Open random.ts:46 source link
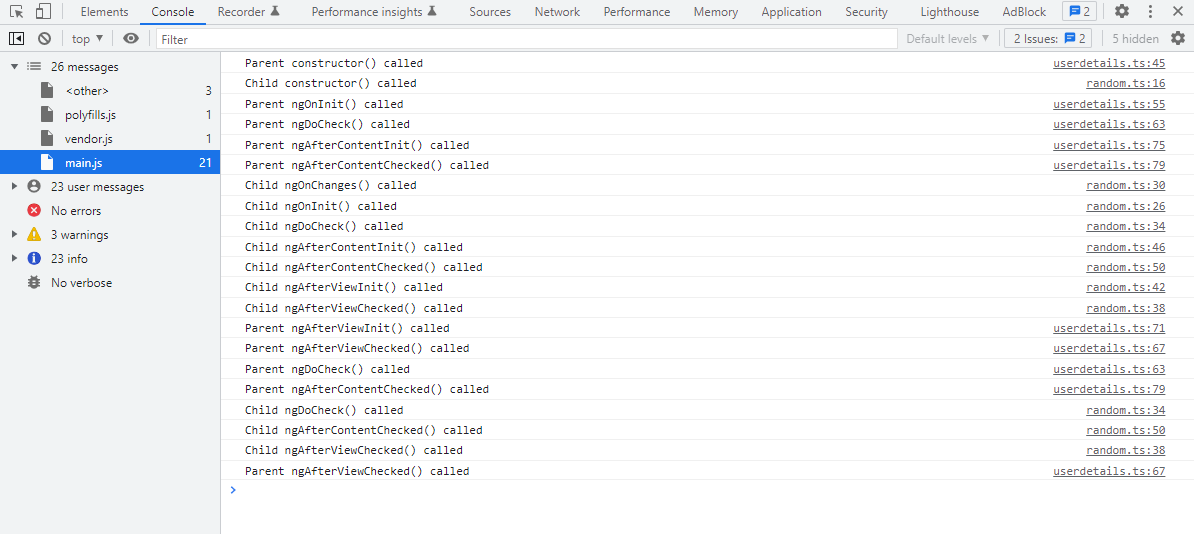This screenshot has width=1194, height=534. click(1125, 247)
